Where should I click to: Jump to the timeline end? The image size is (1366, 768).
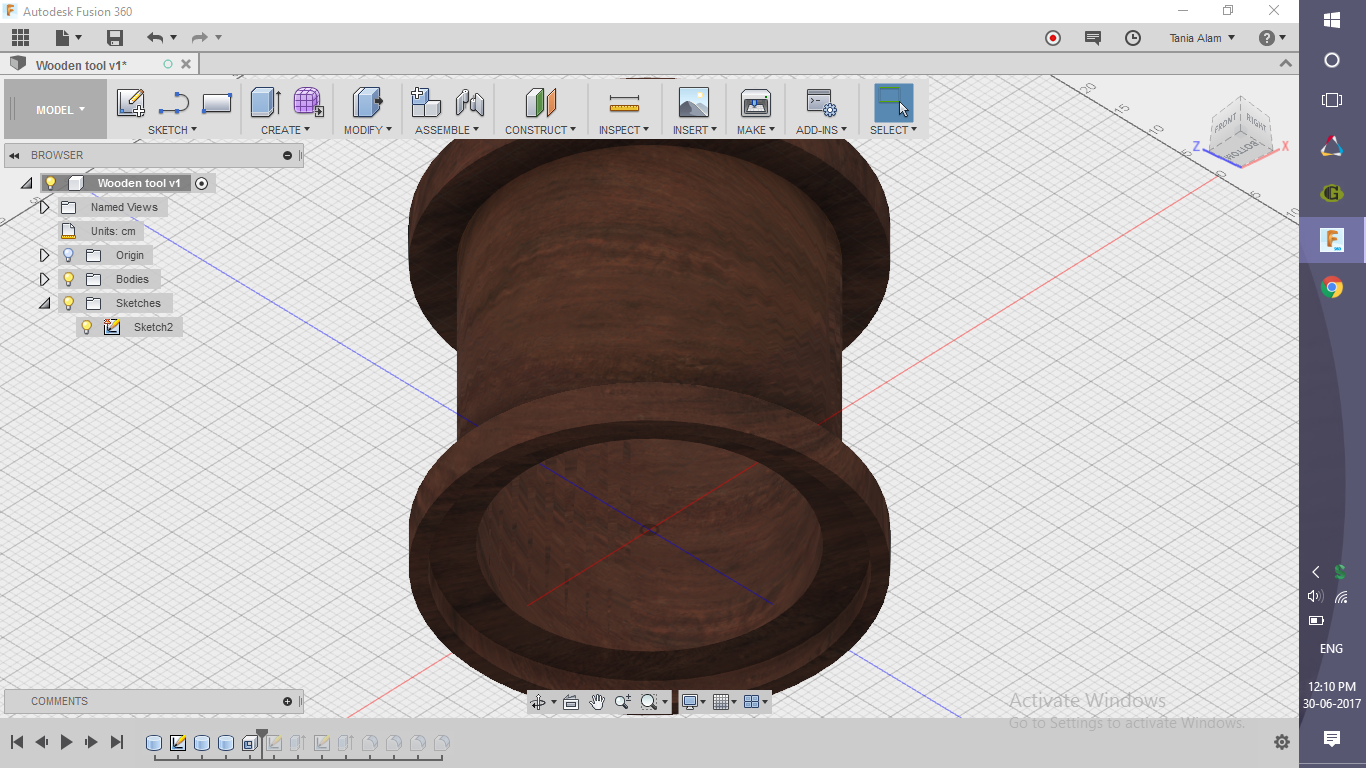(117, 742)
